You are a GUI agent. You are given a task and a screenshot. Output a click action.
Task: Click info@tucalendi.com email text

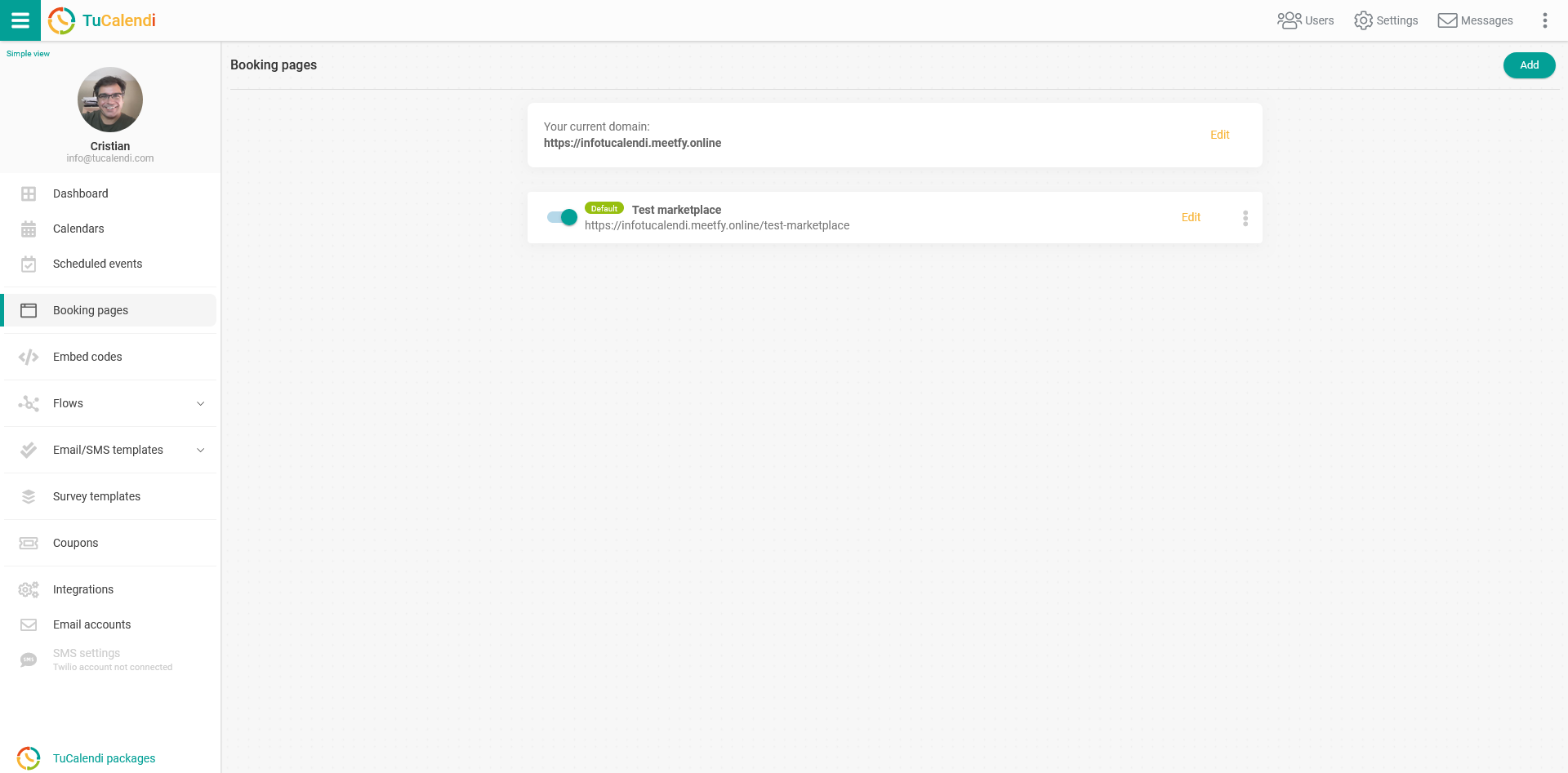(x=110, y=158)
